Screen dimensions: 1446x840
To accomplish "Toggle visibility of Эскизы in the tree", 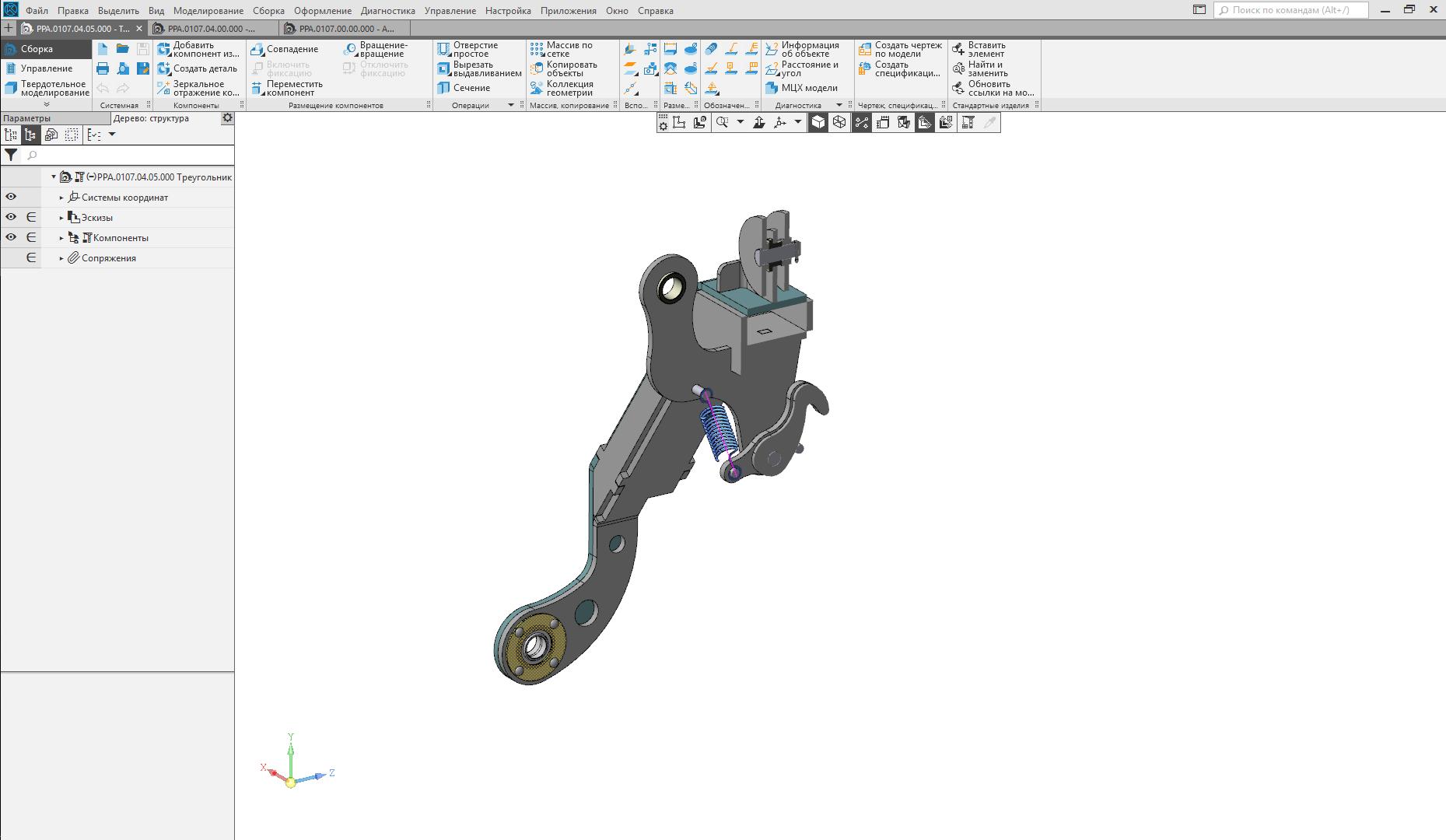I will click(x=11, y=217).
